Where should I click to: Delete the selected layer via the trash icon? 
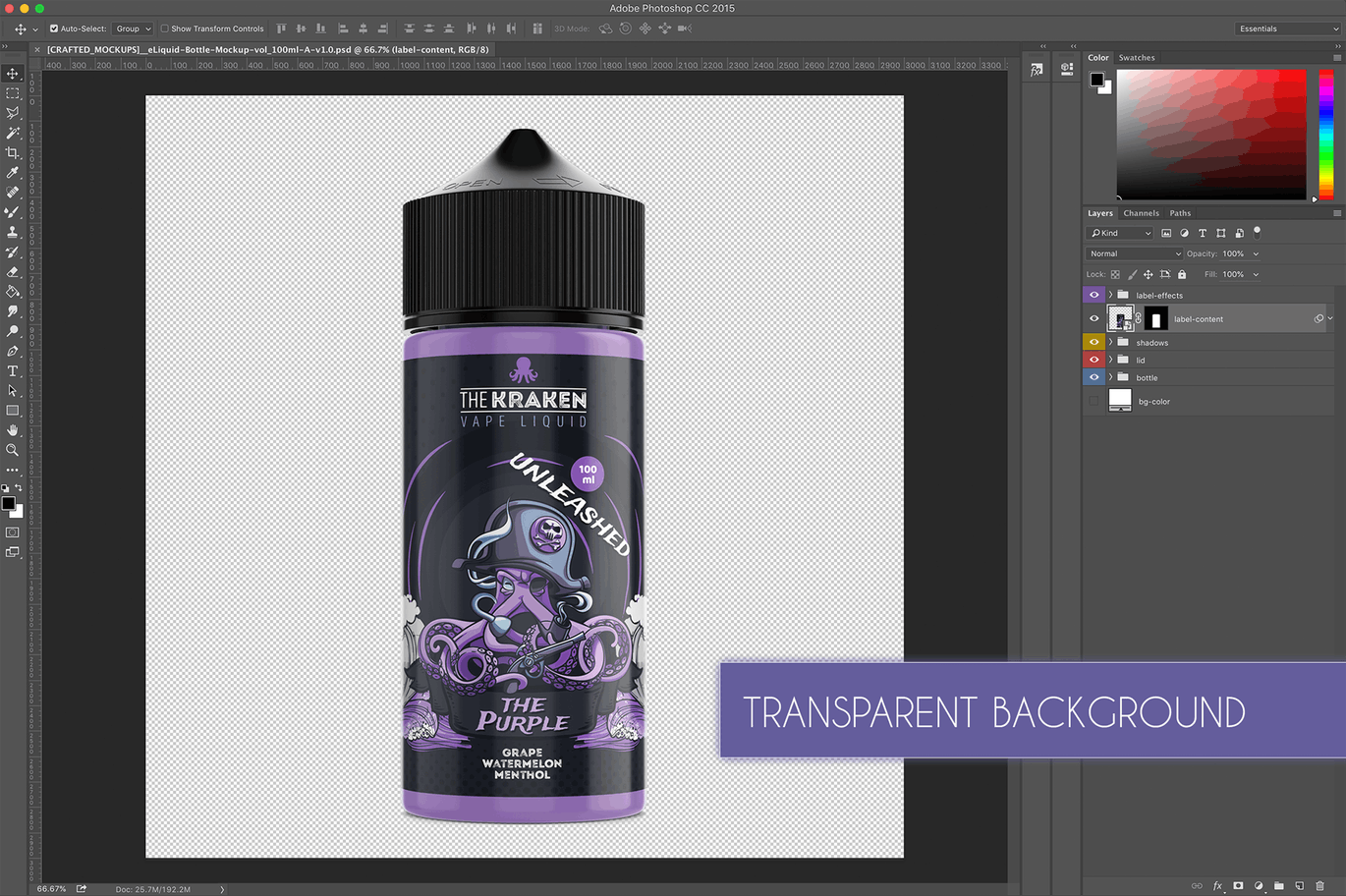click(x=1320, y=885)
